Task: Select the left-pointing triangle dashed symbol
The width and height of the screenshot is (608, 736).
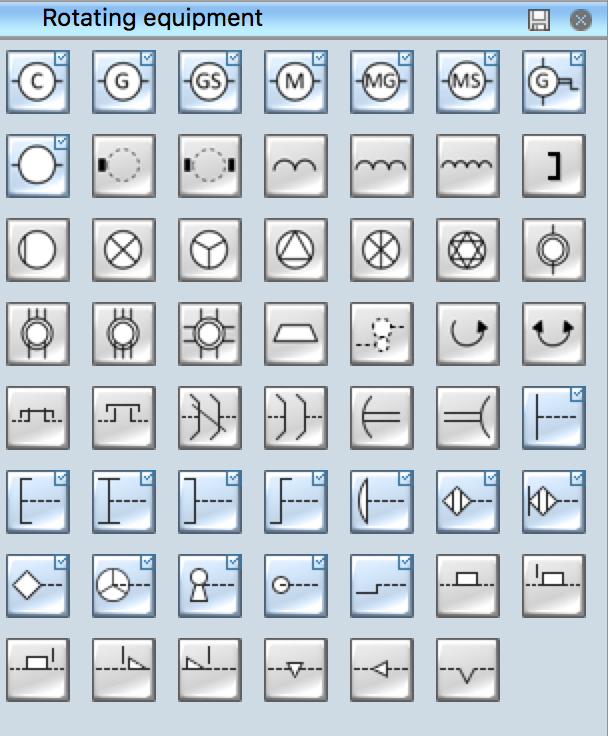Action: (382, 670)
